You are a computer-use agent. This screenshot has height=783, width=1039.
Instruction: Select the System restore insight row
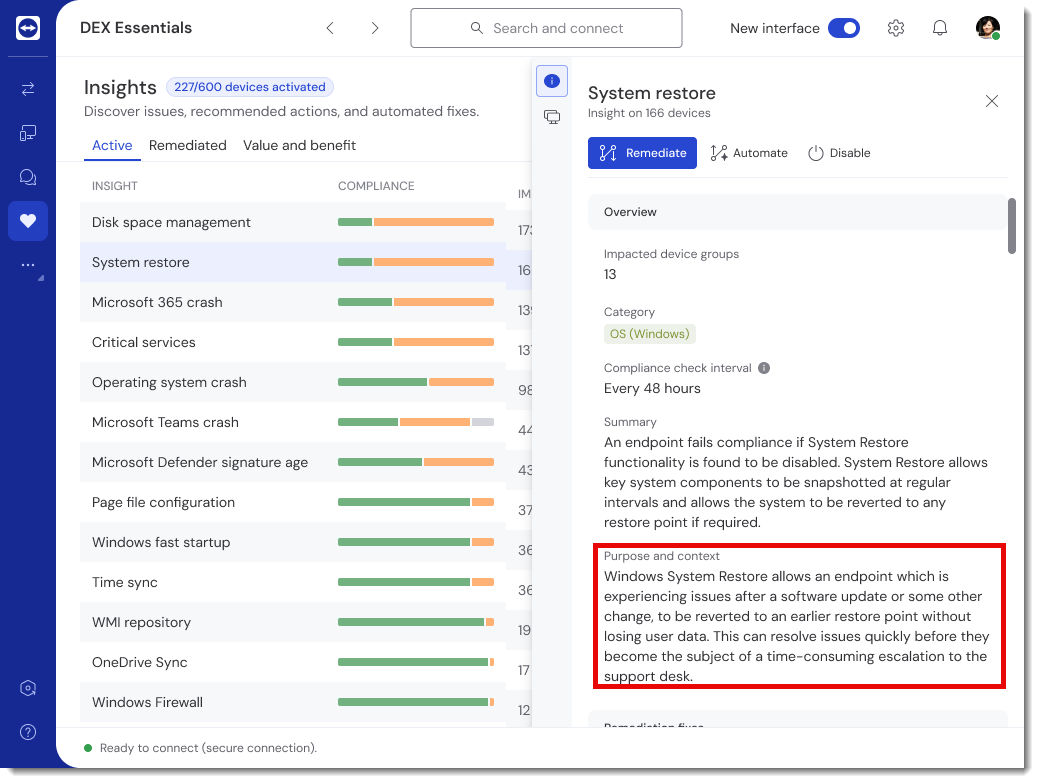293,262
